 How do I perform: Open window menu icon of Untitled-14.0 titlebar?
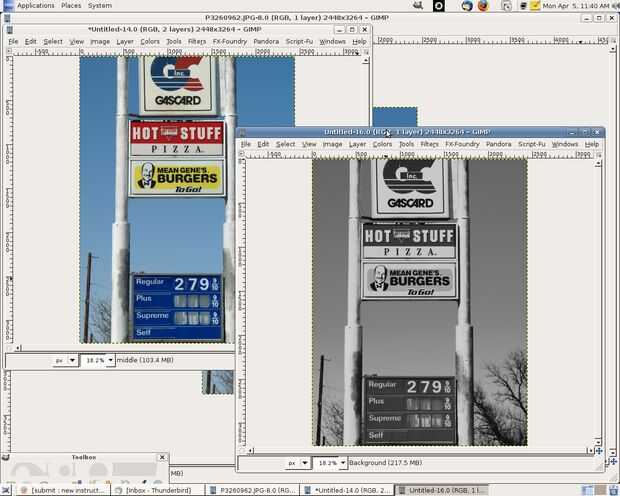coord(10,30)
